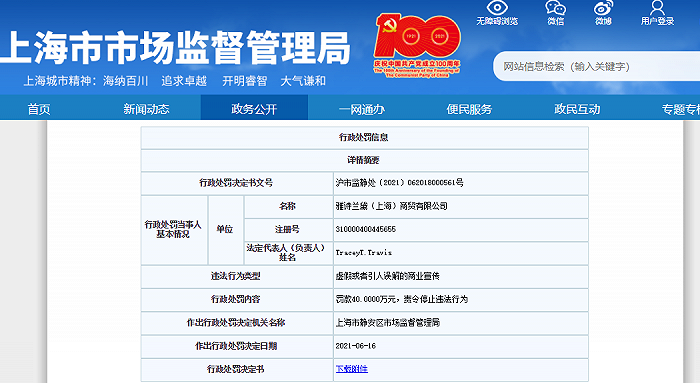
Task: Select the 详情摘要 header row
Action: point(364,160)
